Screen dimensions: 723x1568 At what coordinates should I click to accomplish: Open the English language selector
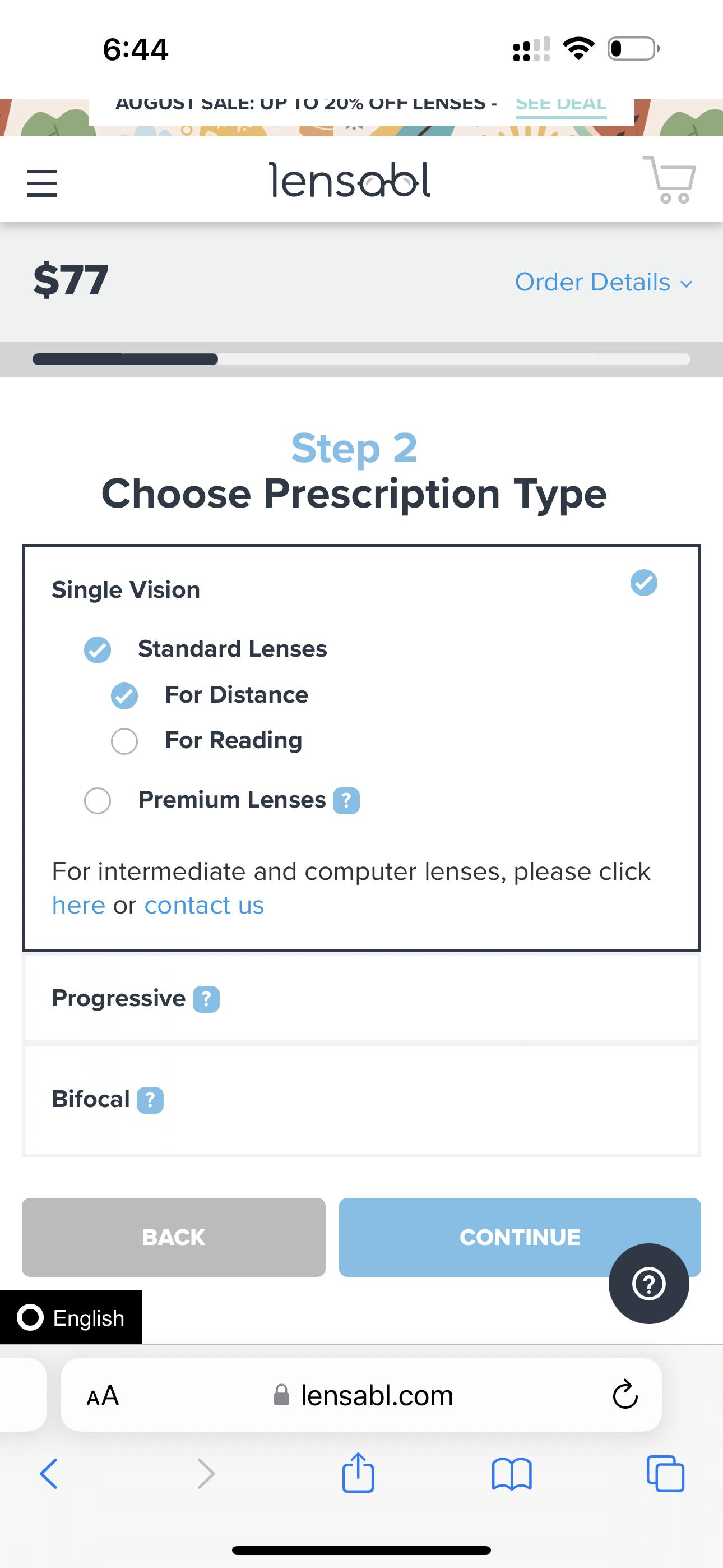[71, 1318]
